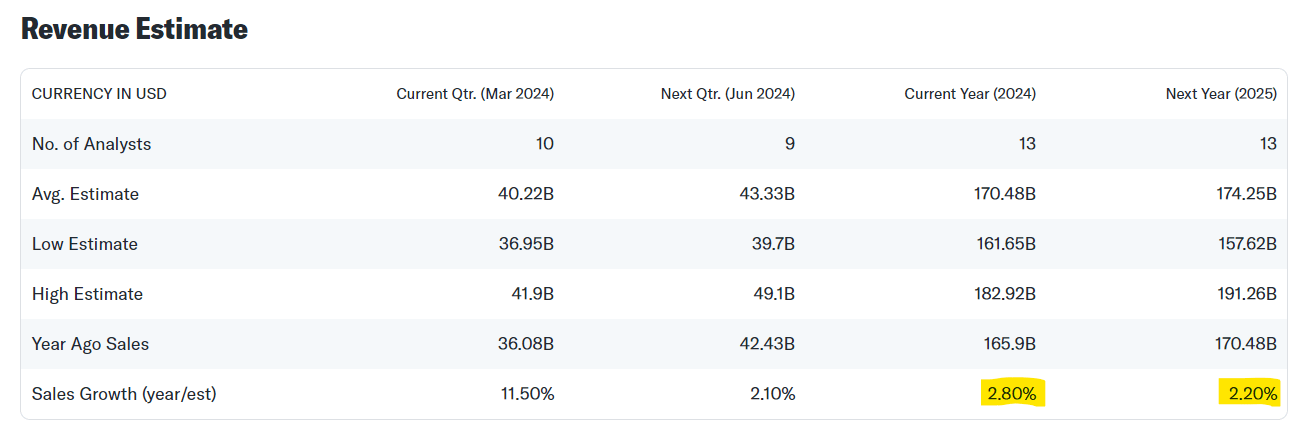The image size is (1300, 425).
Task: Click the 174.25B average estimate value
Action: 1244,194
